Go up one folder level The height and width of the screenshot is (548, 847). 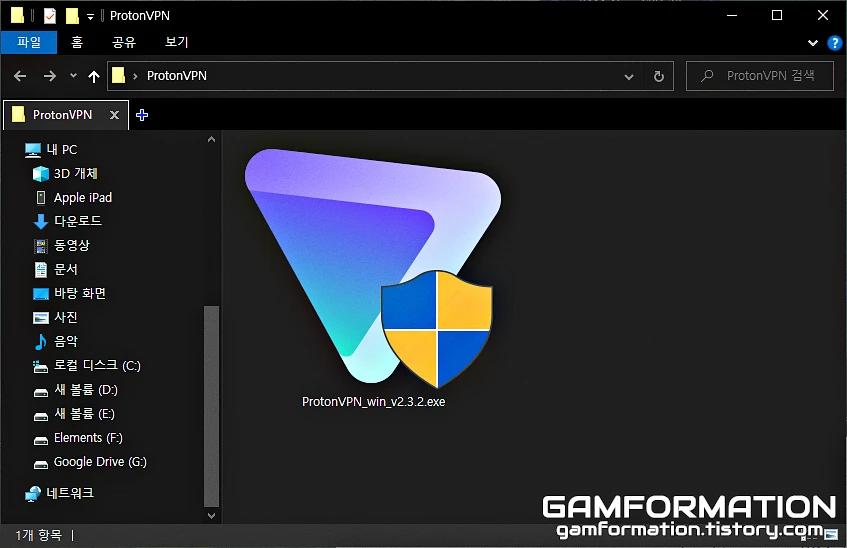tap(94, 77)
